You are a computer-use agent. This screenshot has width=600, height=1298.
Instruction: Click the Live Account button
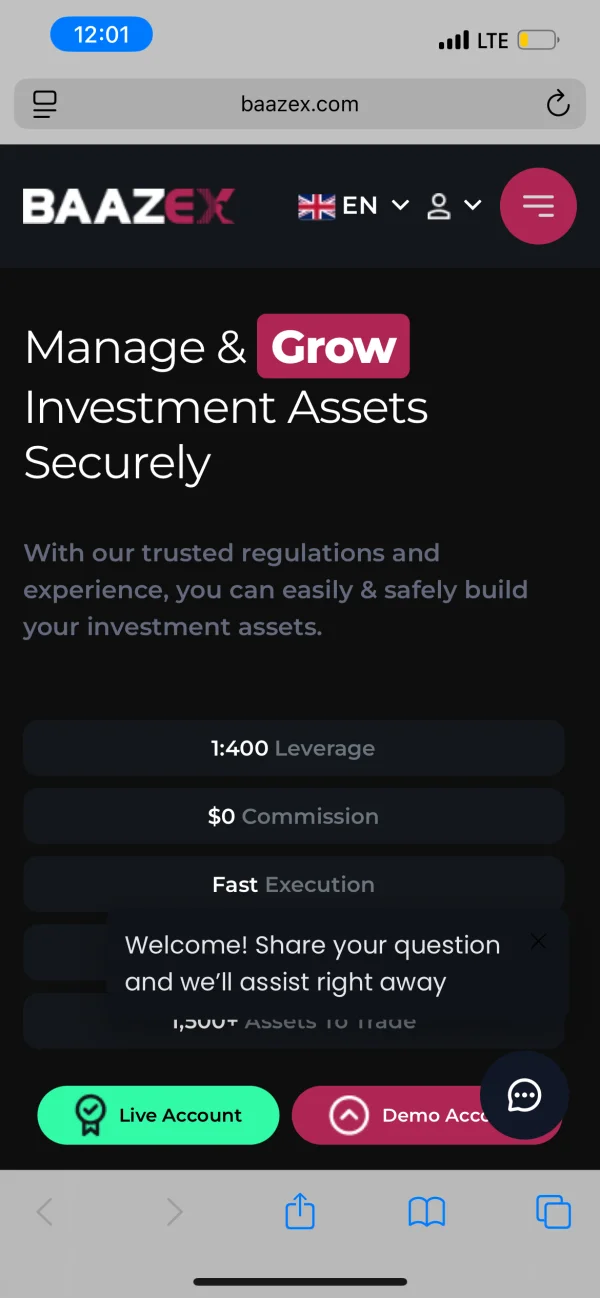(158, 1115)
